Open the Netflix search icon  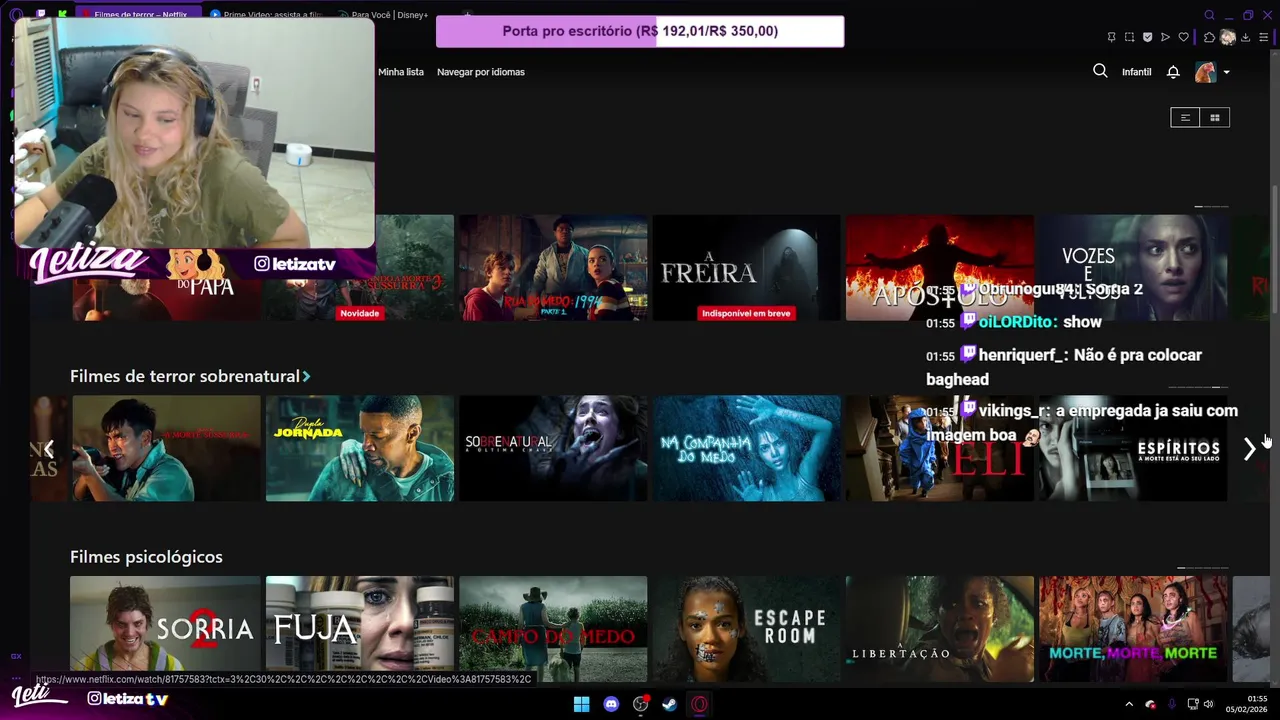tap(1100, 71)
